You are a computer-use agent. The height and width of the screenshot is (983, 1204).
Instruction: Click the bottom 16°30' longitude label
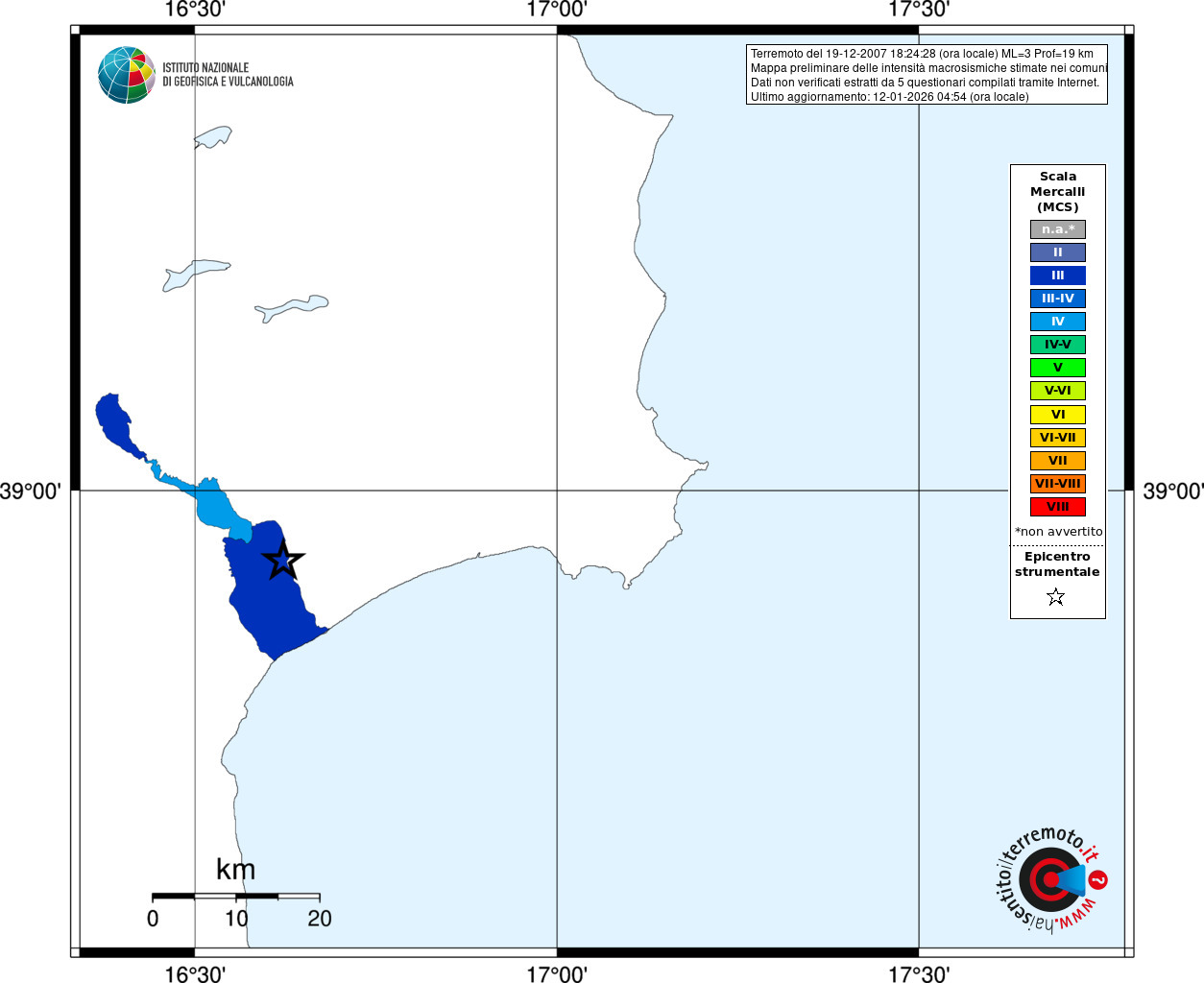click(x=195, y=973)
